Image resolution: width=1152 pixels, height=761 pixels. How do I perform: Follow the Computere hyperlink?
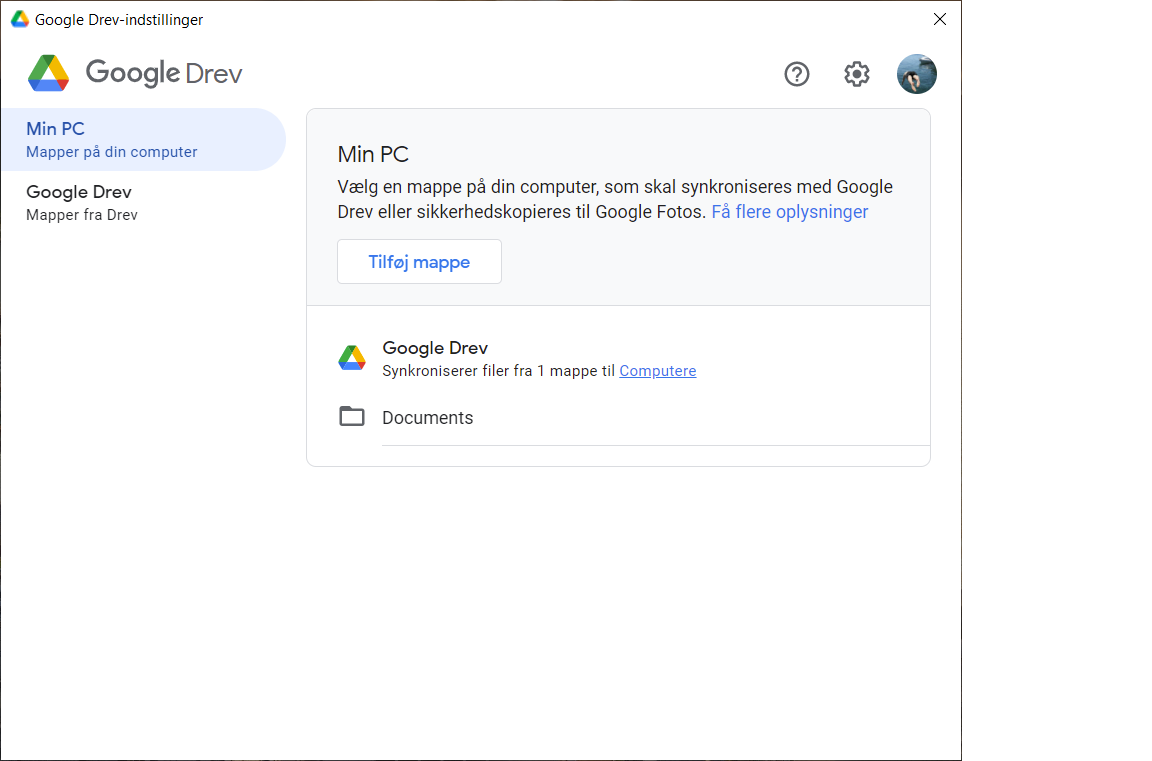(x=657, y=370)
